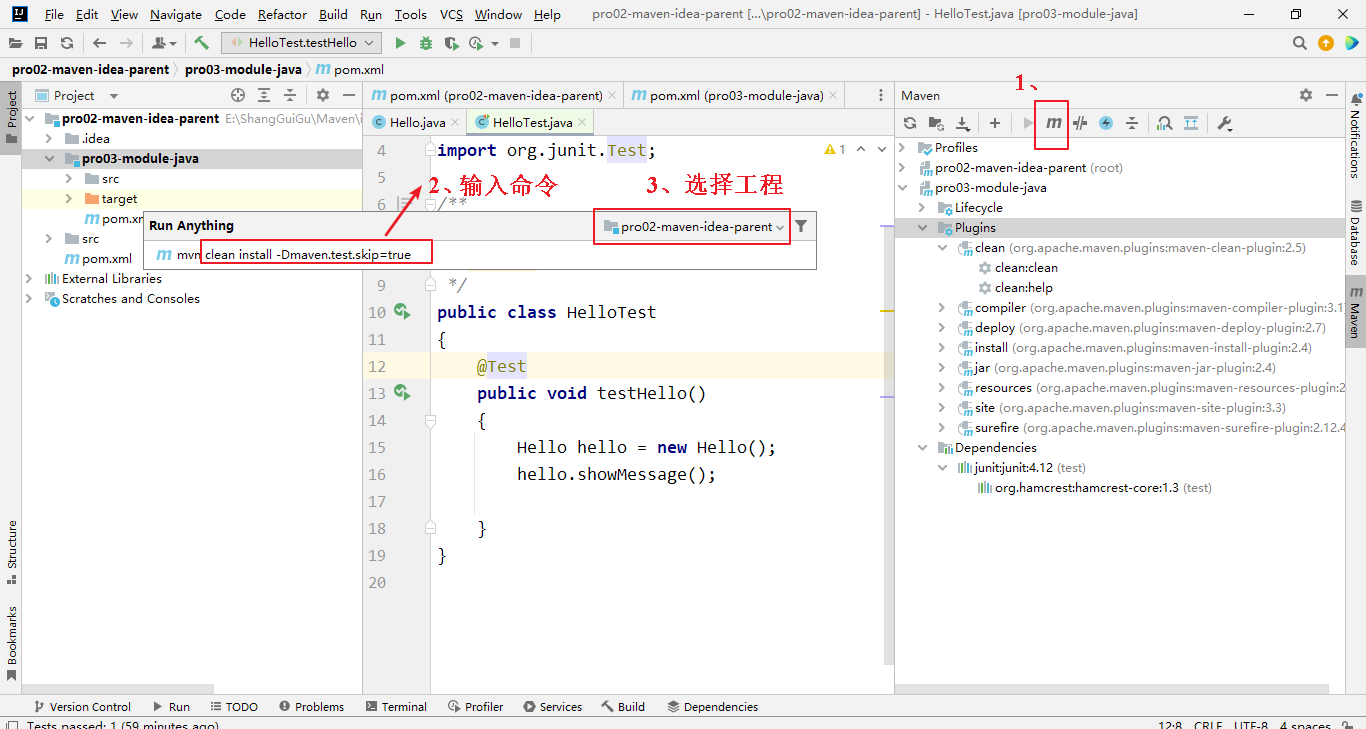
Task: Run HelloTest.testHello with green play button
Action: (x=400, y=43)
